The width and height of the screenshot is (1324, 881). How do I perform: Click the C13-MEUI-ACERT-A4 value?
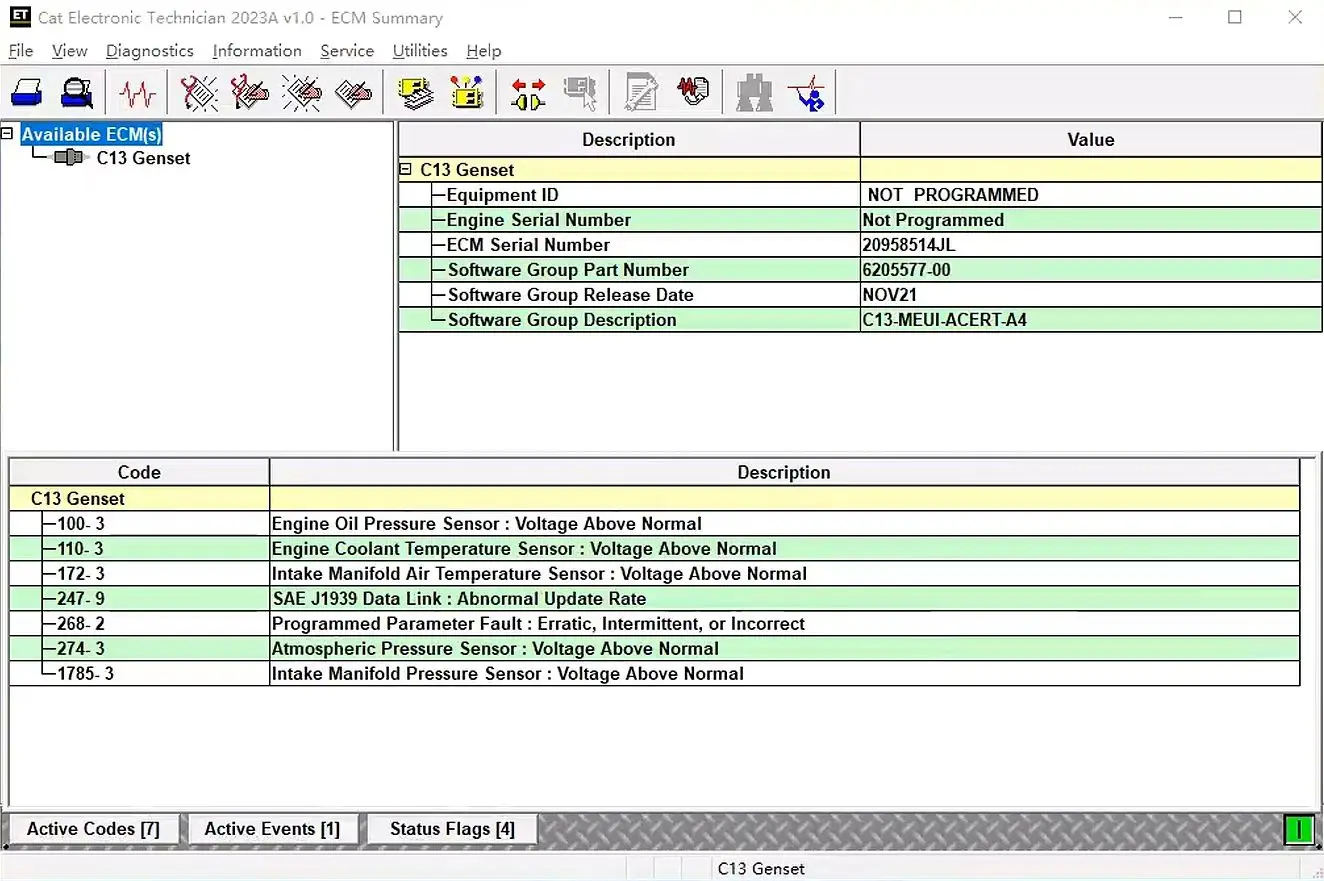[945, 320]
